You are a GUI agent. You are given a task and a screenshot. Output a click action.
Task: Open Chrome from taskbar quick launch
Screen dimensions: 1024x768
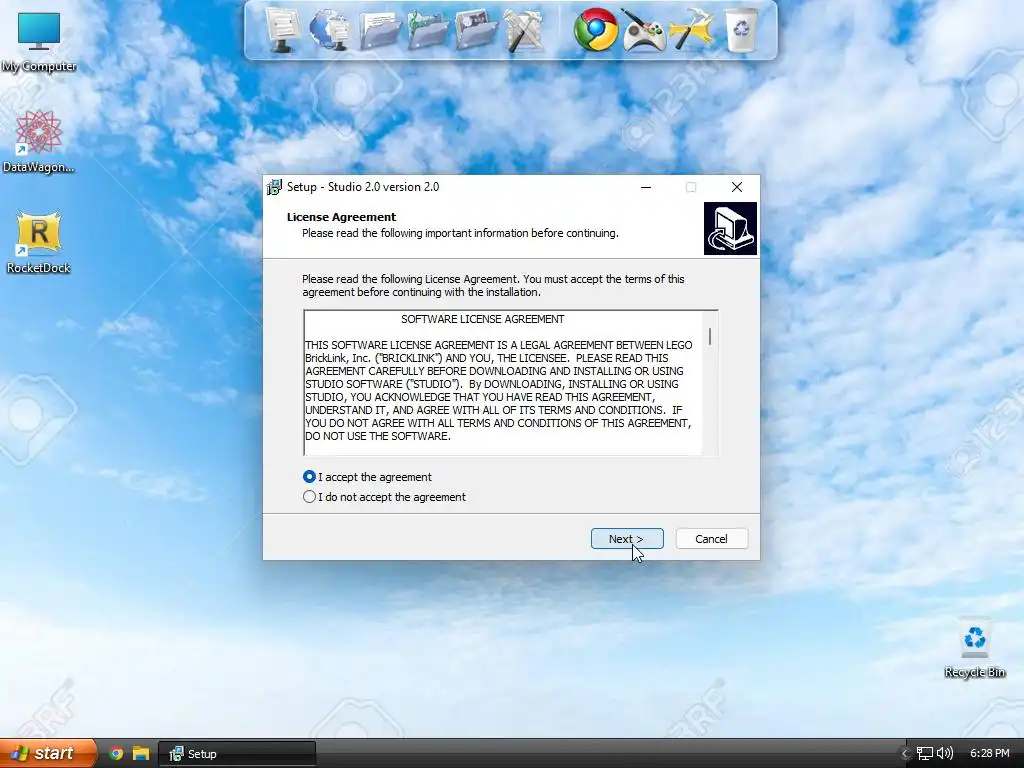(x=116, y=753)
